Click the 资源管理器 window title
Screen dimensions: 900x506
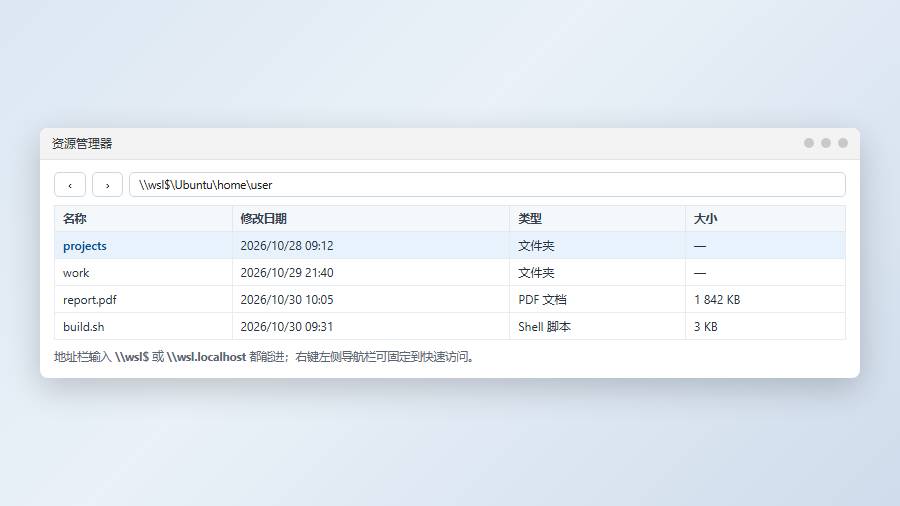[x=82, y=143]
